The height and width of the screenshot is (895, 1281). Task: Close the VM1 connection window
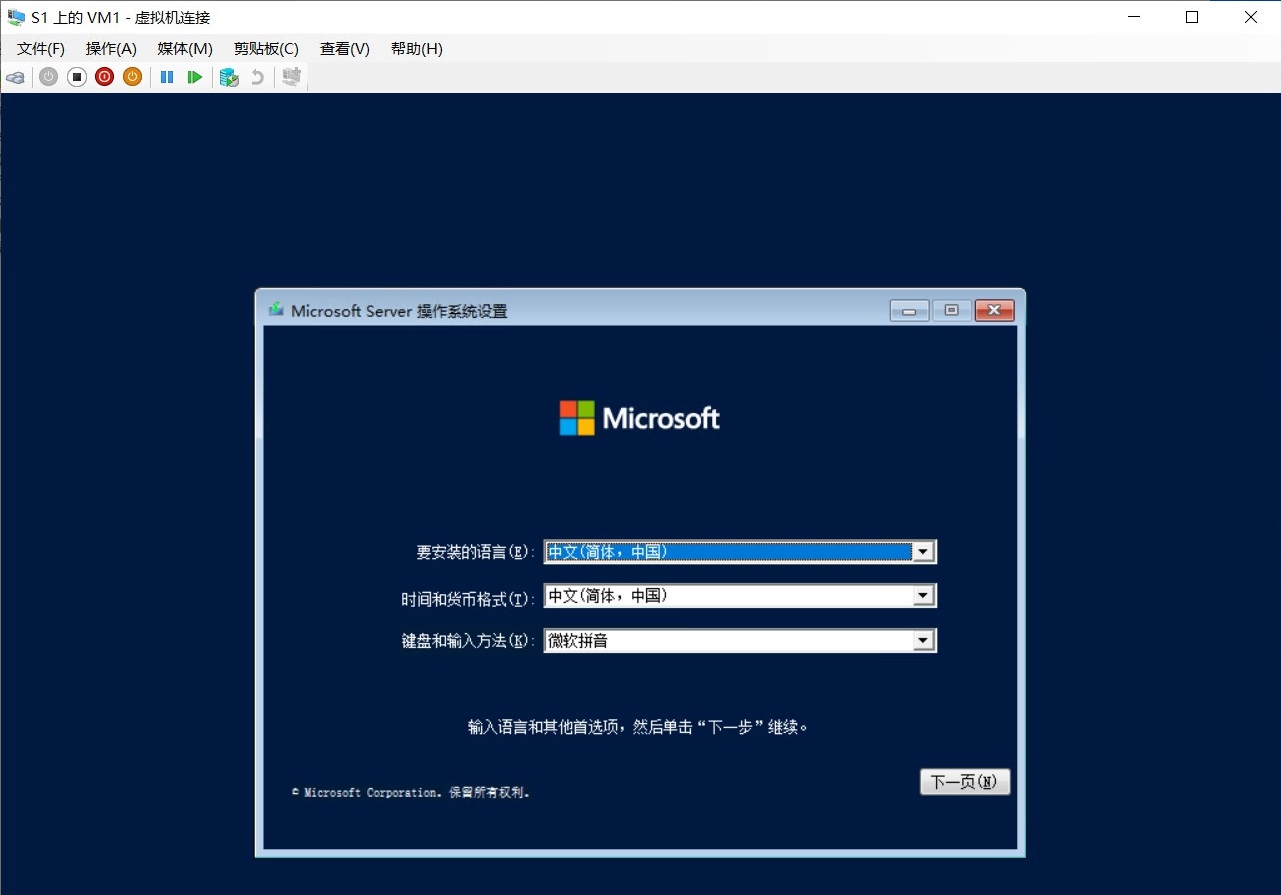[1251, 17]
